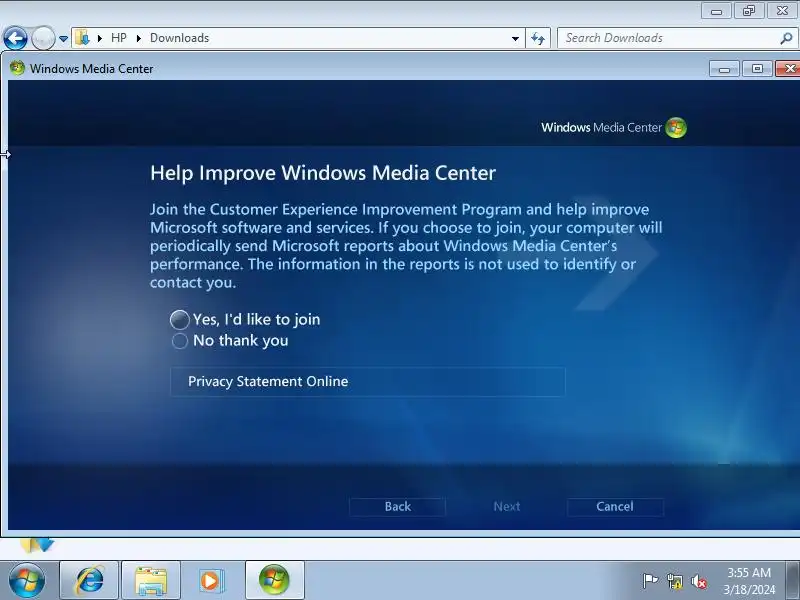This screenshot has height=600, width=800.
Task: Expand the arrow before HP in the address bar
Action: pyautogui.click(x=99, y=38)
